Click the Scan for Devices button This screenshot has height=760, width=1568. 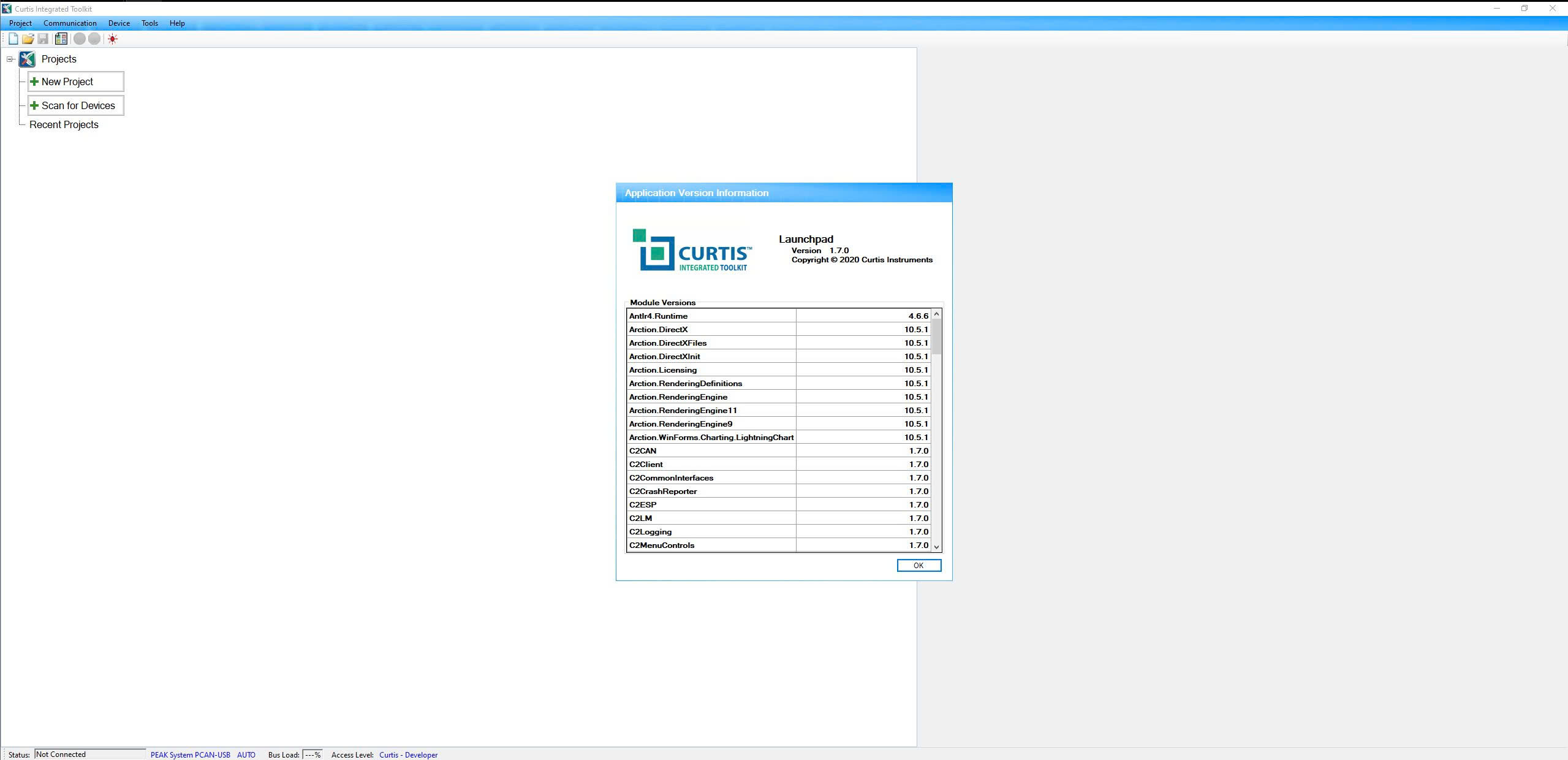click(76, 105)
